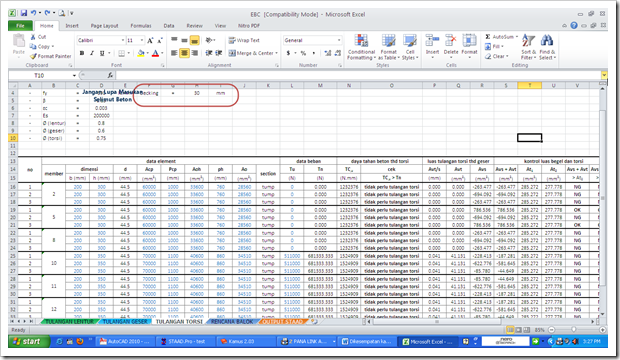Screen dimensions: 620x360
Task: Expand the Name Box dropdown
Action: tap(74, 76)
